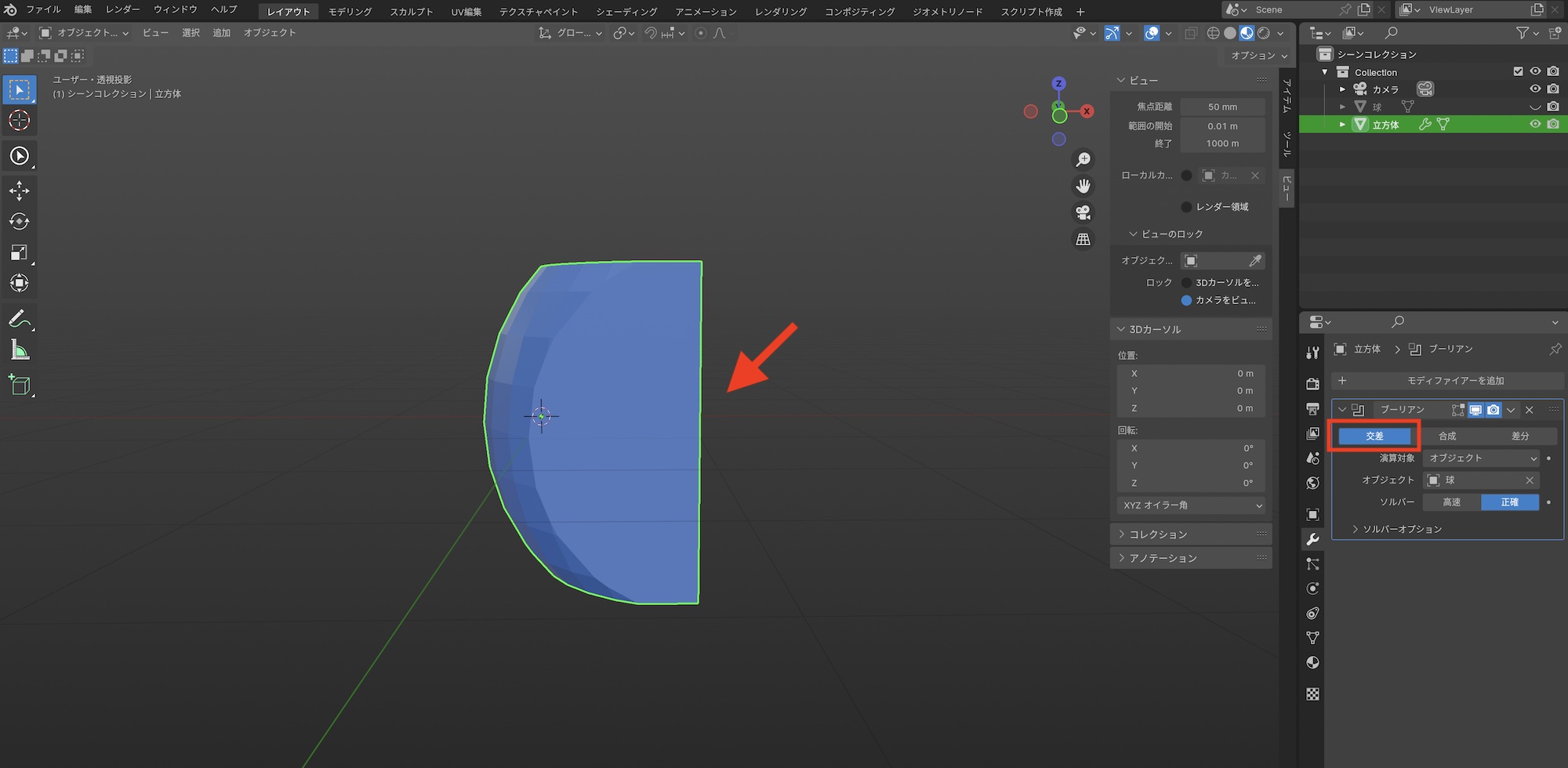1568x768 pixels.
Task: Set boolean operation to 差分
Action: [x=1519, y=437]
